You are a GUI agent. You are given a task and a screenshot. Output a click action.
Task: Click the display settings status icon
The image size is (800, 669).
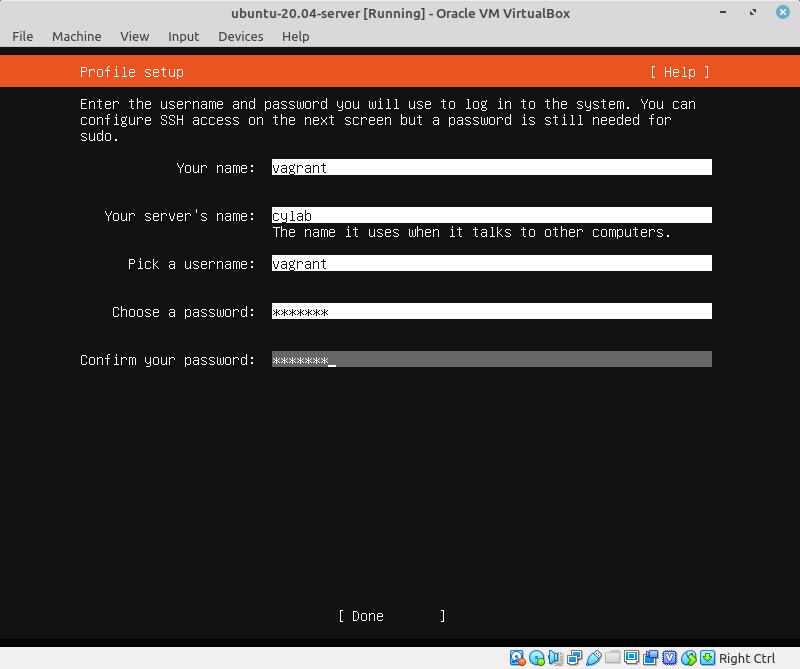pos(632,658)
